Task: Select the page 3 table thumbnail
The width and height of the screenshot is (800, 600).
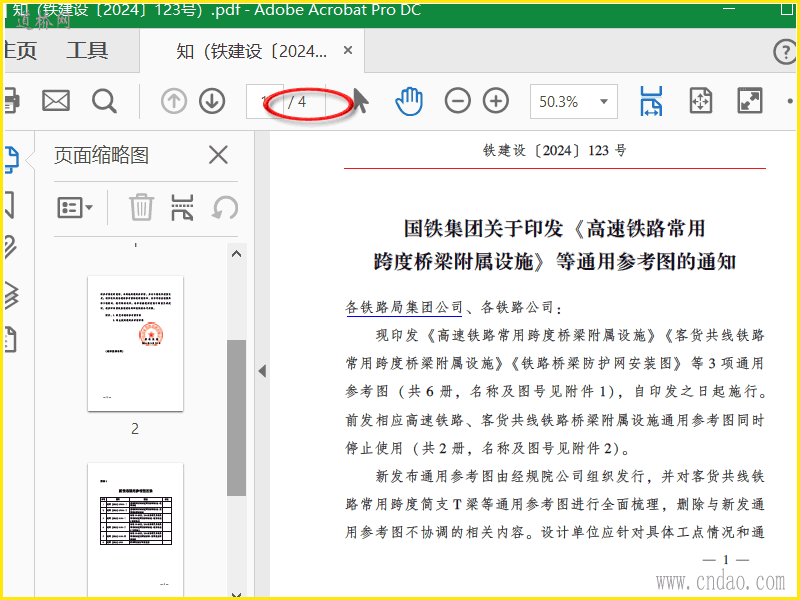Action: pos(135,528)
